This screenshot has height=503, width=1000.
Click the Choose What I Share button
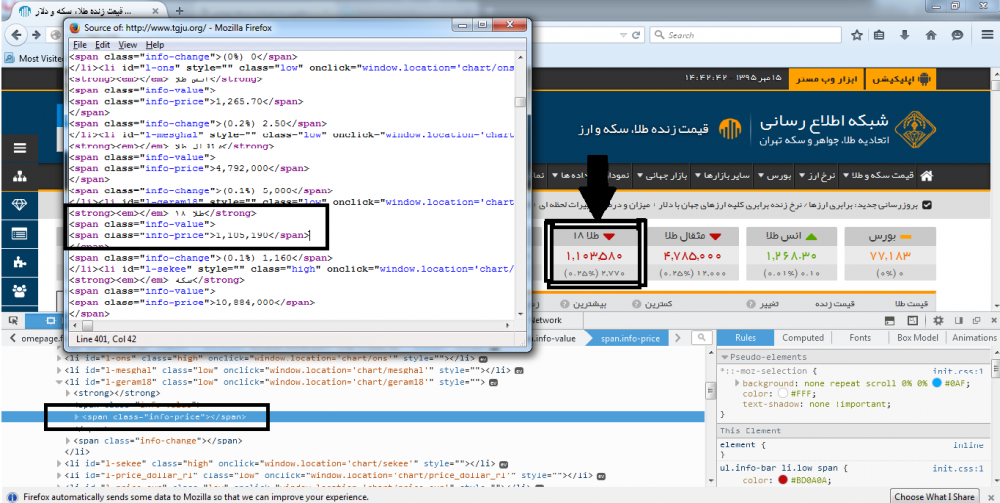point(935,496)
